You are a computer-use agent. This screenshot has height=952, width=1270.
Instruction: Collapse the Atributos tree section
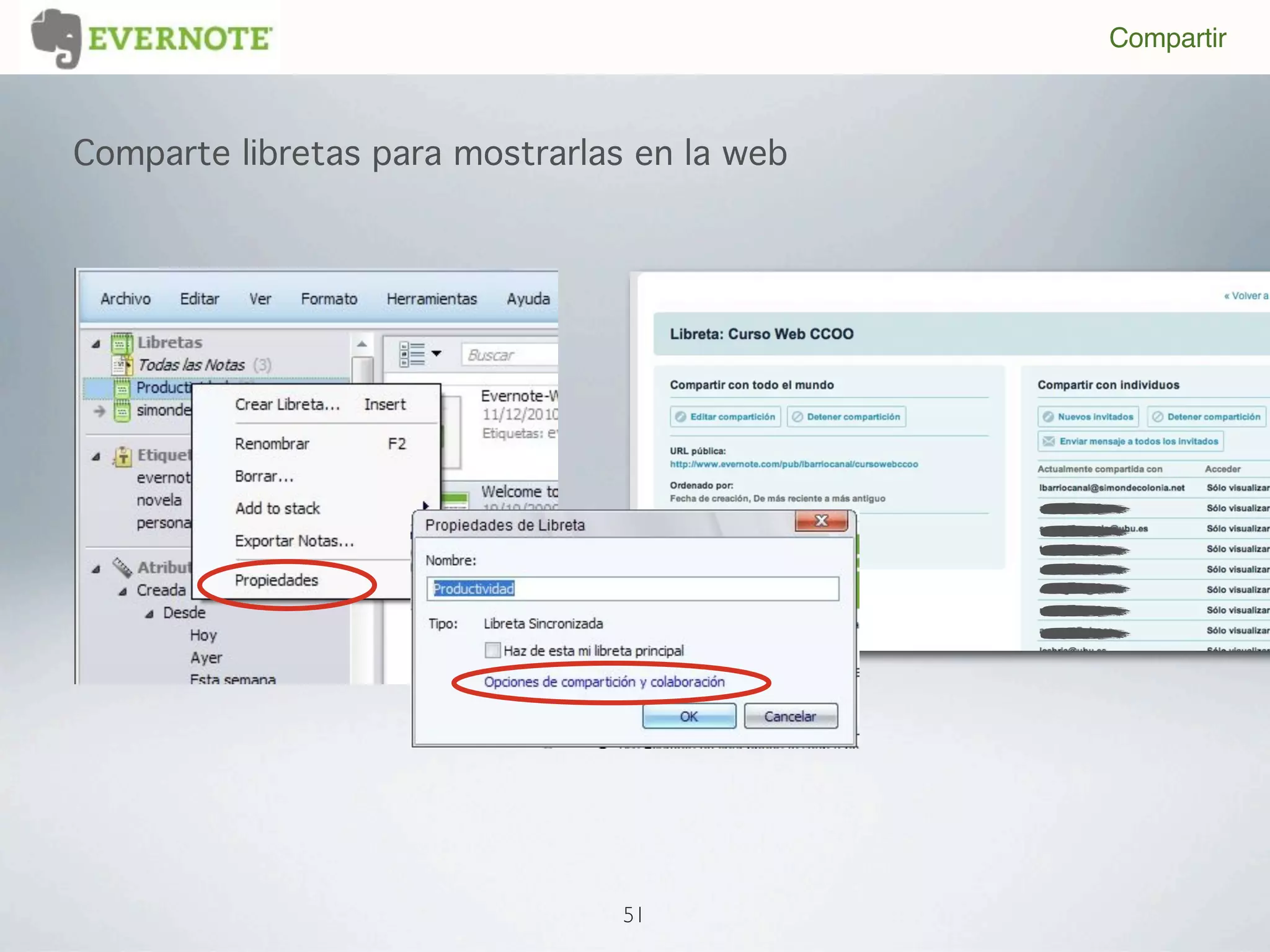(95, 569)
